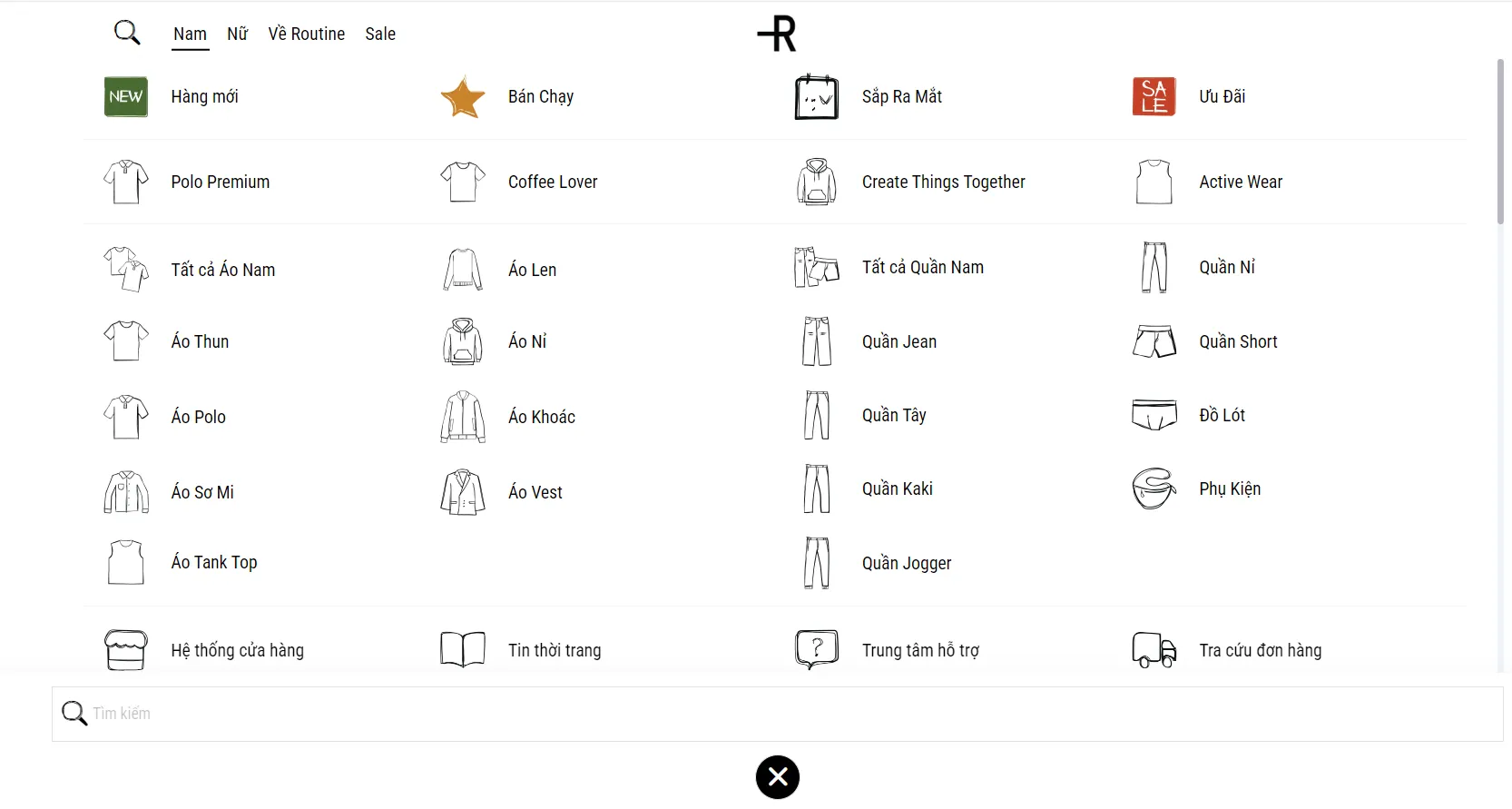Open the Quần Jean category link
Image resolution: width=1512 pixels, height=809 pixels.
898,341
